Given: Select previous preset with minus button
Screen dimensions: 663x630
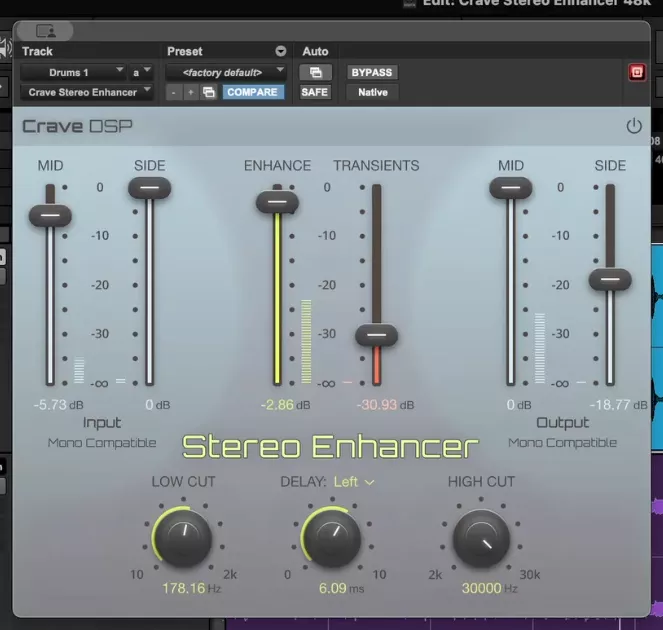Looking at the screenshot, I should [x=173, y=92].
